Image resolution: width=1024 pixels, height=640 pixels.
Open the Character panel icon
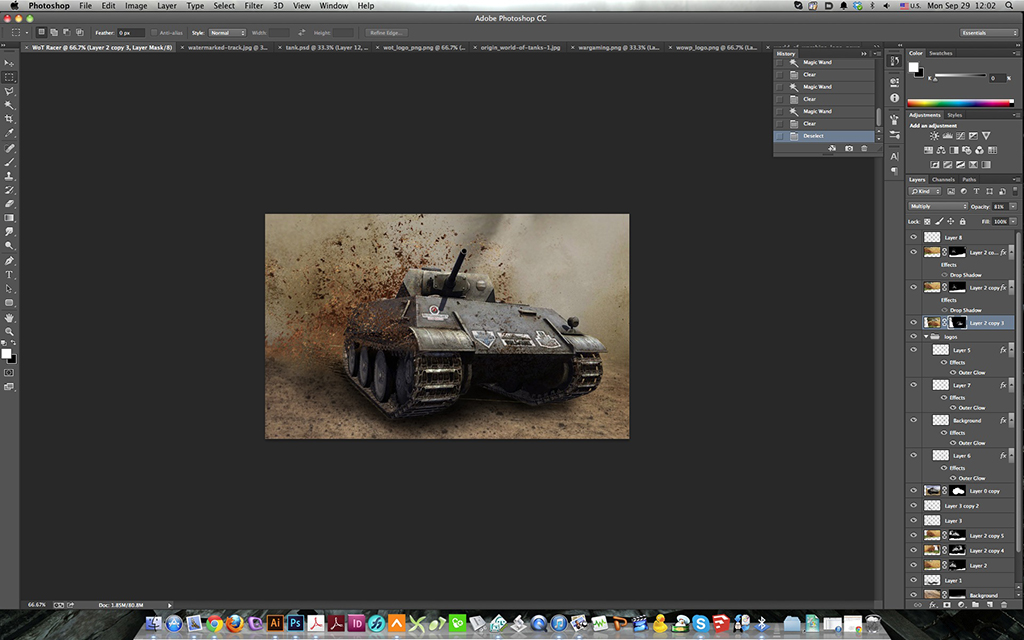pos(895,157)
